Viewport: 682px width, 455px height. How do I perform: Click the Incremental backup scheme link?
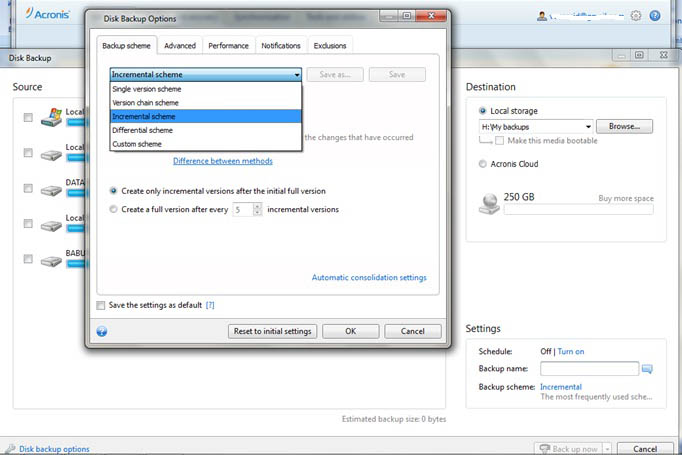tap(561, 387)
